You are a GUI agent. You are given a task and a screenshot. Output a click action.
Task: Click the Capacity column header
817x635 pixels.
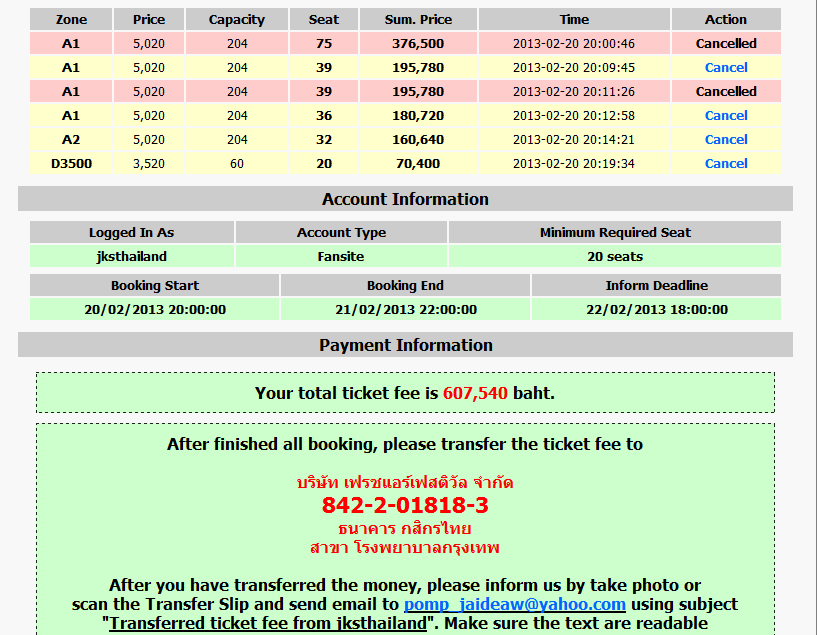coord(237,19)
